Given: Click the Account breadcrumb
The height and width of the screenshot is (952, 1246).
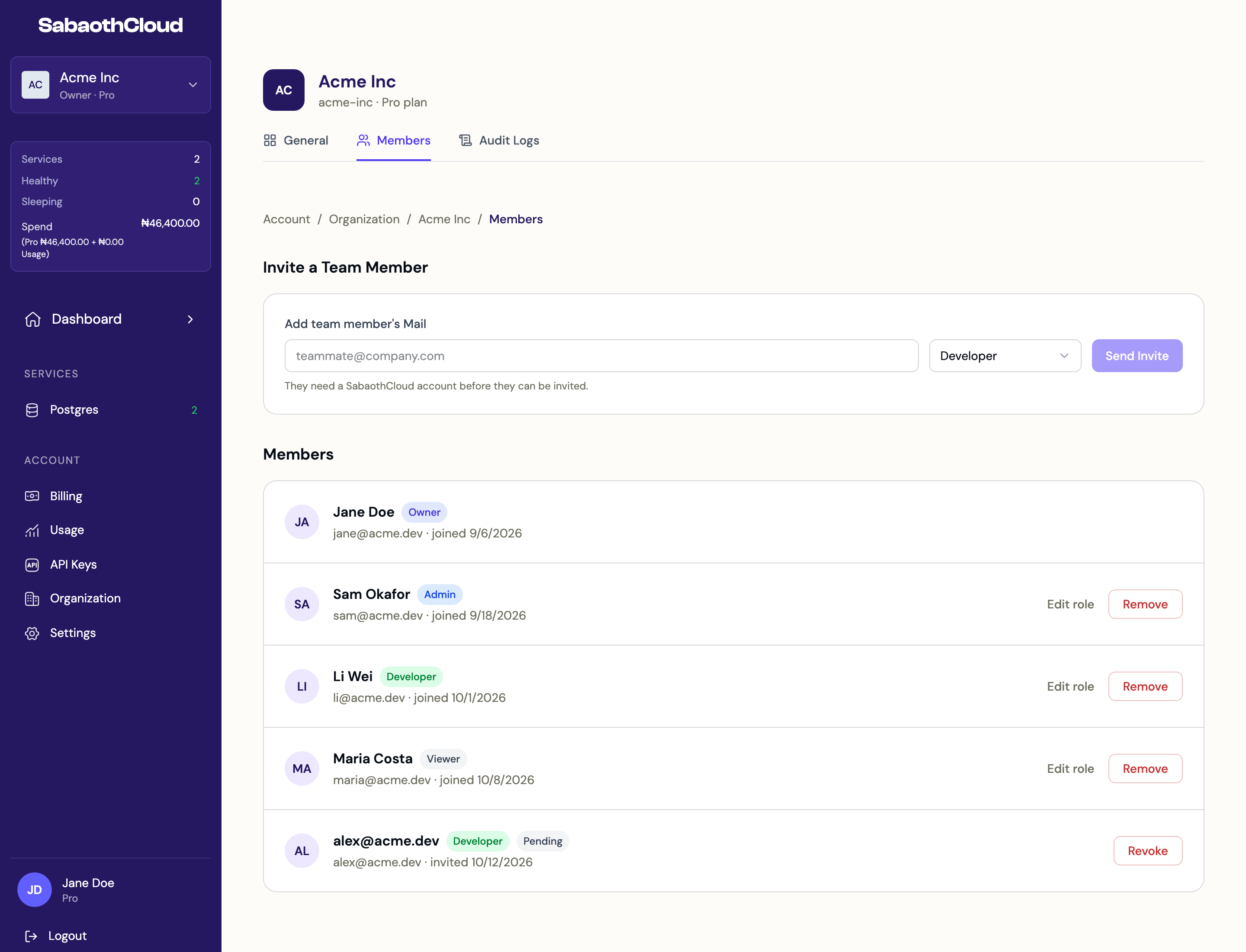Looking at the screenshot, I should (x=286, y=219).
